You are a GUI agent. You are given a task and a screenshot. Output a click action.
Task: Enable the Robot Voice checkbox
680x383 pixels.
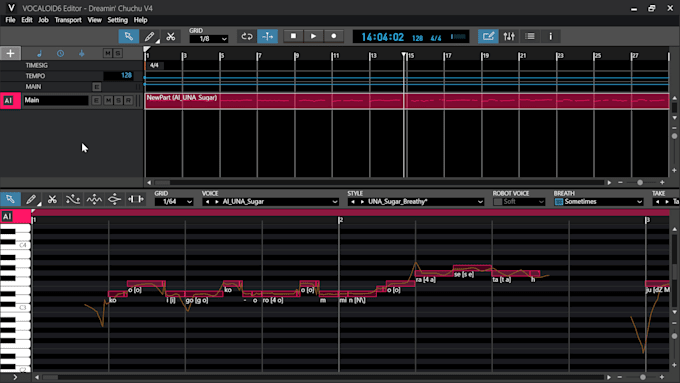pos(497,202)
